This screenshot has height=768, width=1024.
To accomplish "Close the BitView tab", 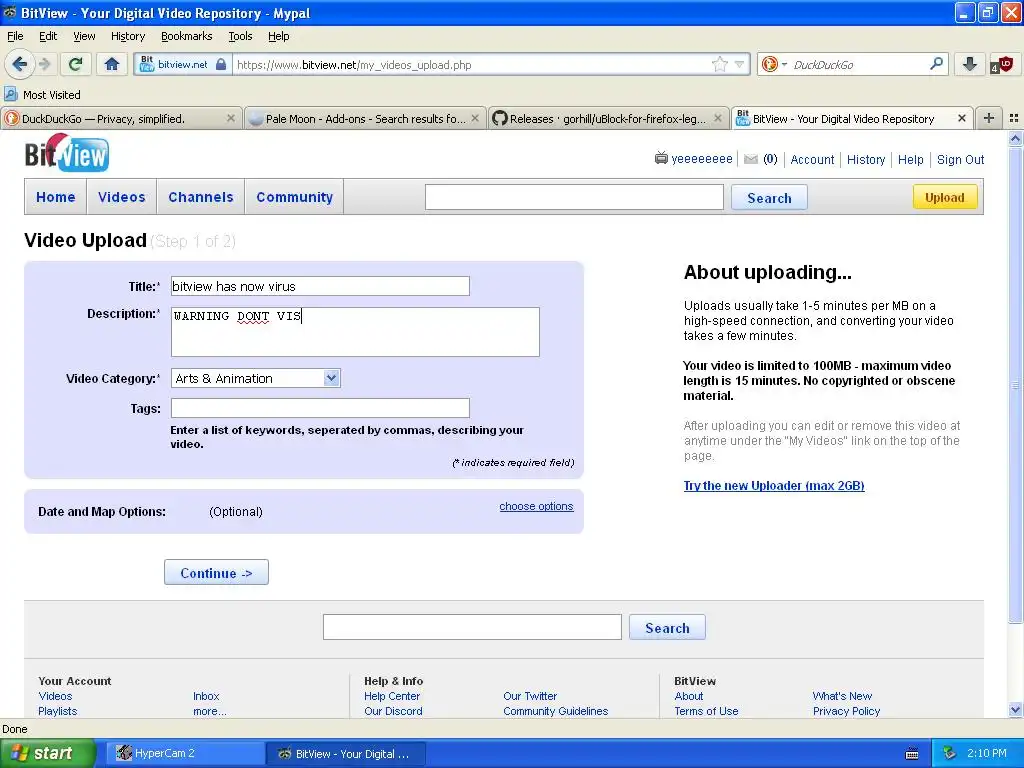I will click(x=961, y=118).
